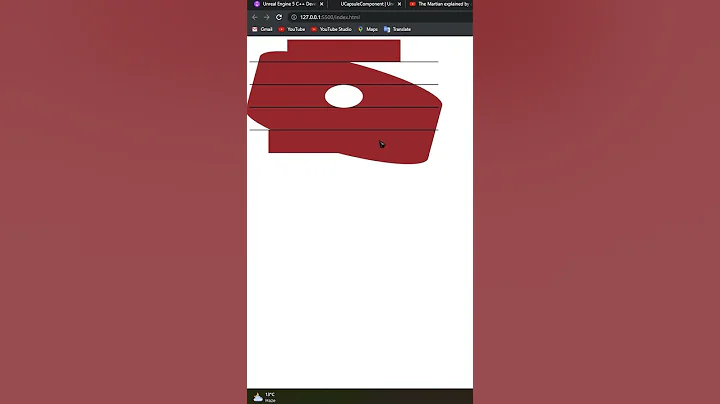This screenshot has width=720, height=404.
Task: Open The Martian explained YouTube tab
Action: [440, 4]
